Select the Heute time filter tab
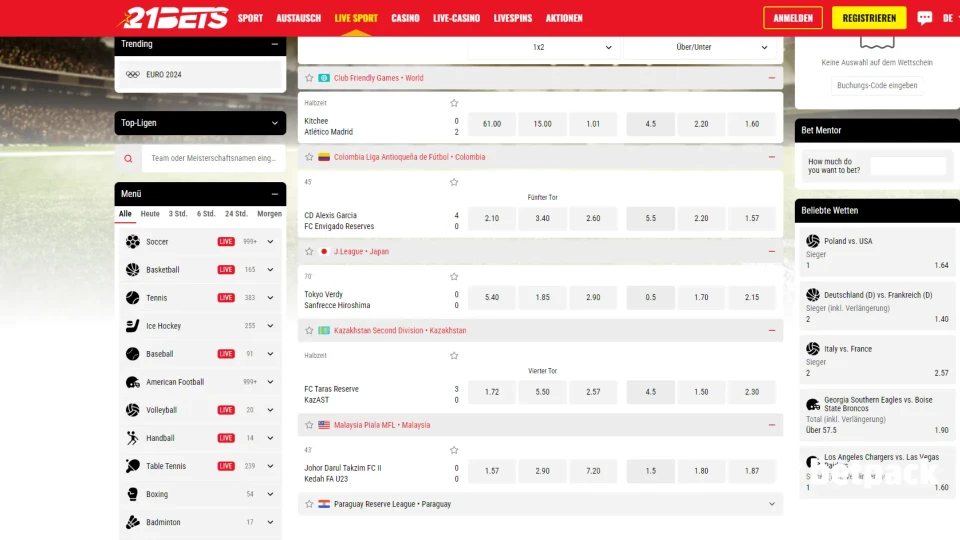 [x=150, y=214]
